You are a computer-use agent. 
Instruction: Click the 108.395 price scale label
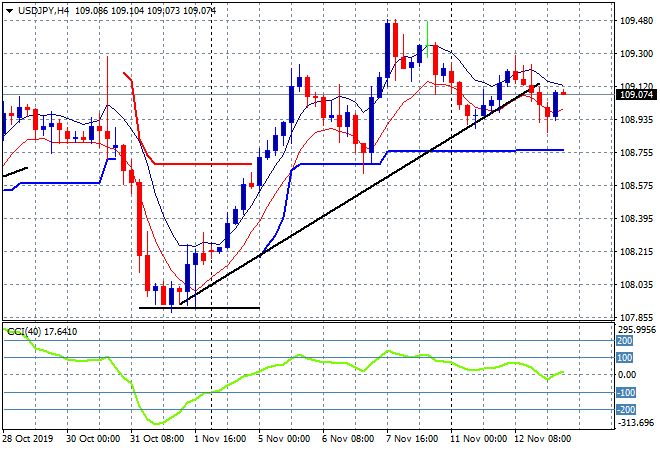(x=636, y=218)
